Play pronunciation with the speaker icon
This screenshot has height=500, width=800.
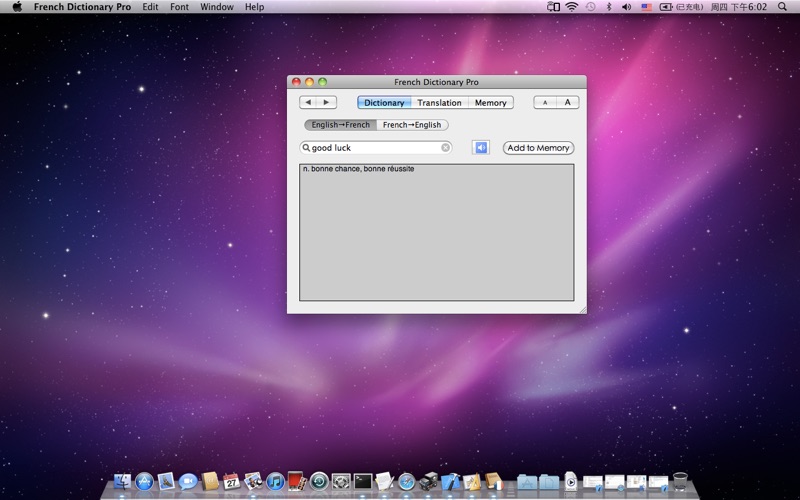coord(481,147)
